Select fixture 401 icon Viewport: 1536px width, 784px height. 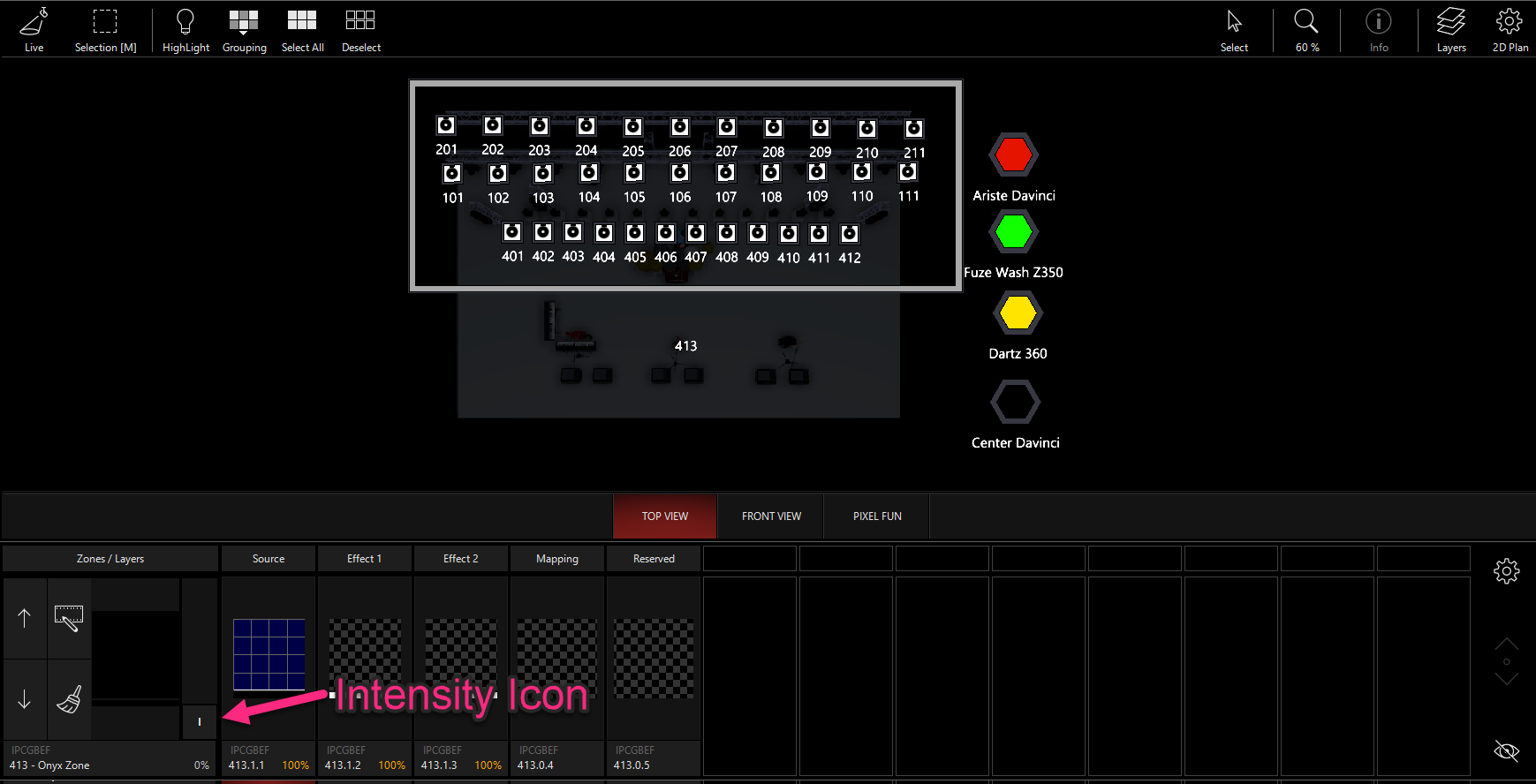click(512, 232)
